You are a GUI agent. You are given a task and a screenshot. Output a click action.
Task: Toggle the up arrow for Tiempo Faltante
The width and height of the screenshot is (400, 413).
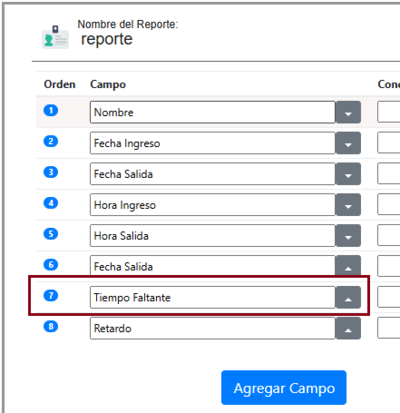[x=348, y=297]
